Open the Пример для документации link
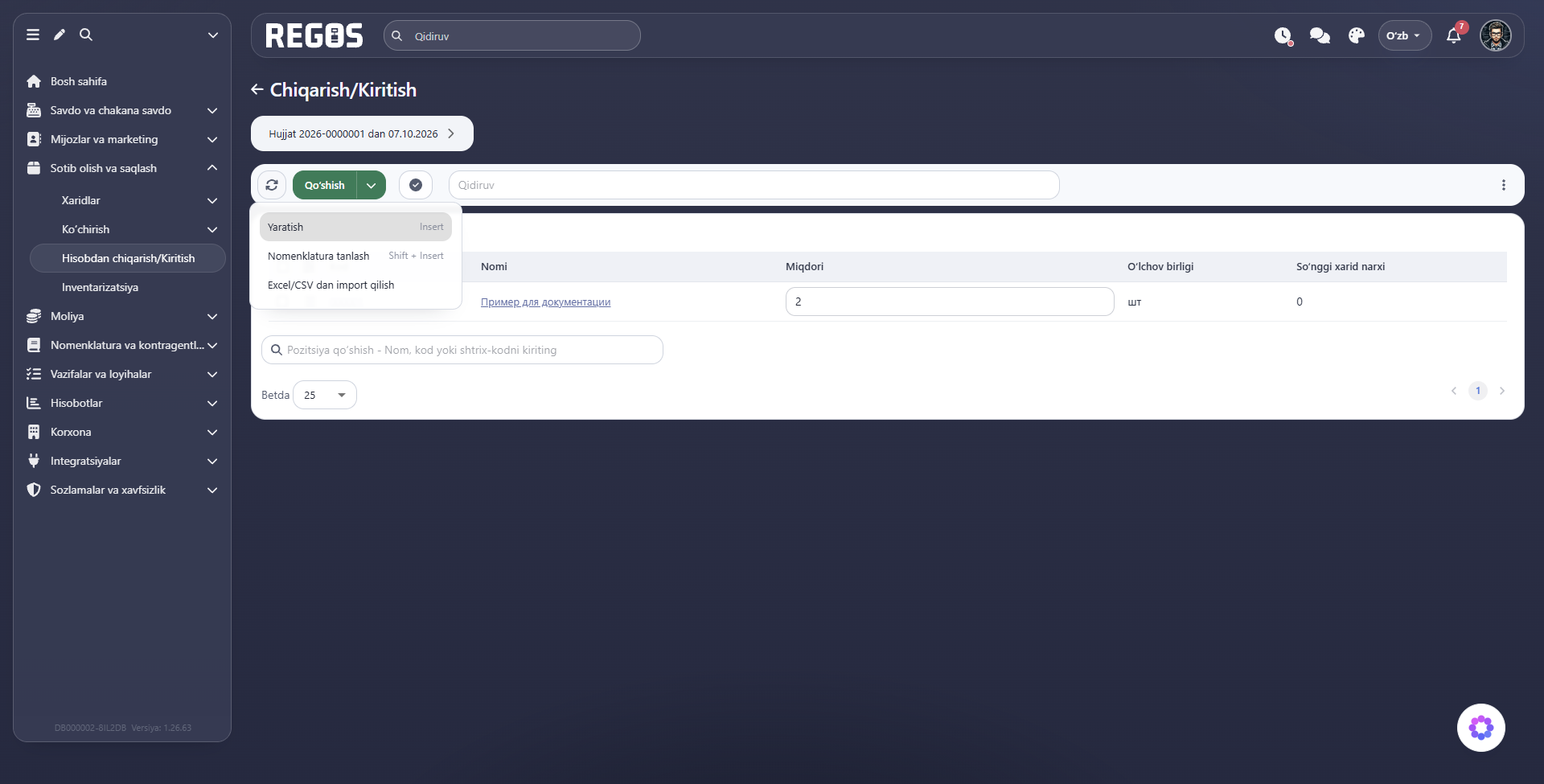The height and width of the screenshot is (784, 1544). 545,302
